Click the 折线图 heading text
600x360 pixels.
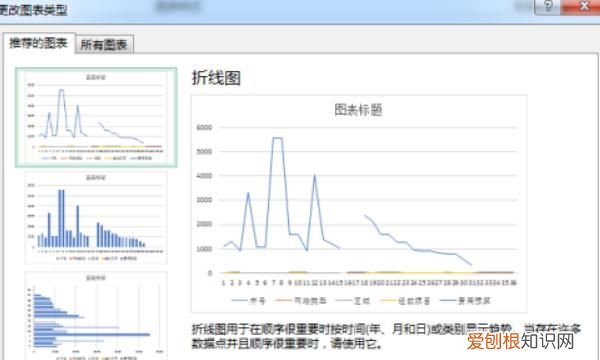pyautogui.click(x=216, y=78)
